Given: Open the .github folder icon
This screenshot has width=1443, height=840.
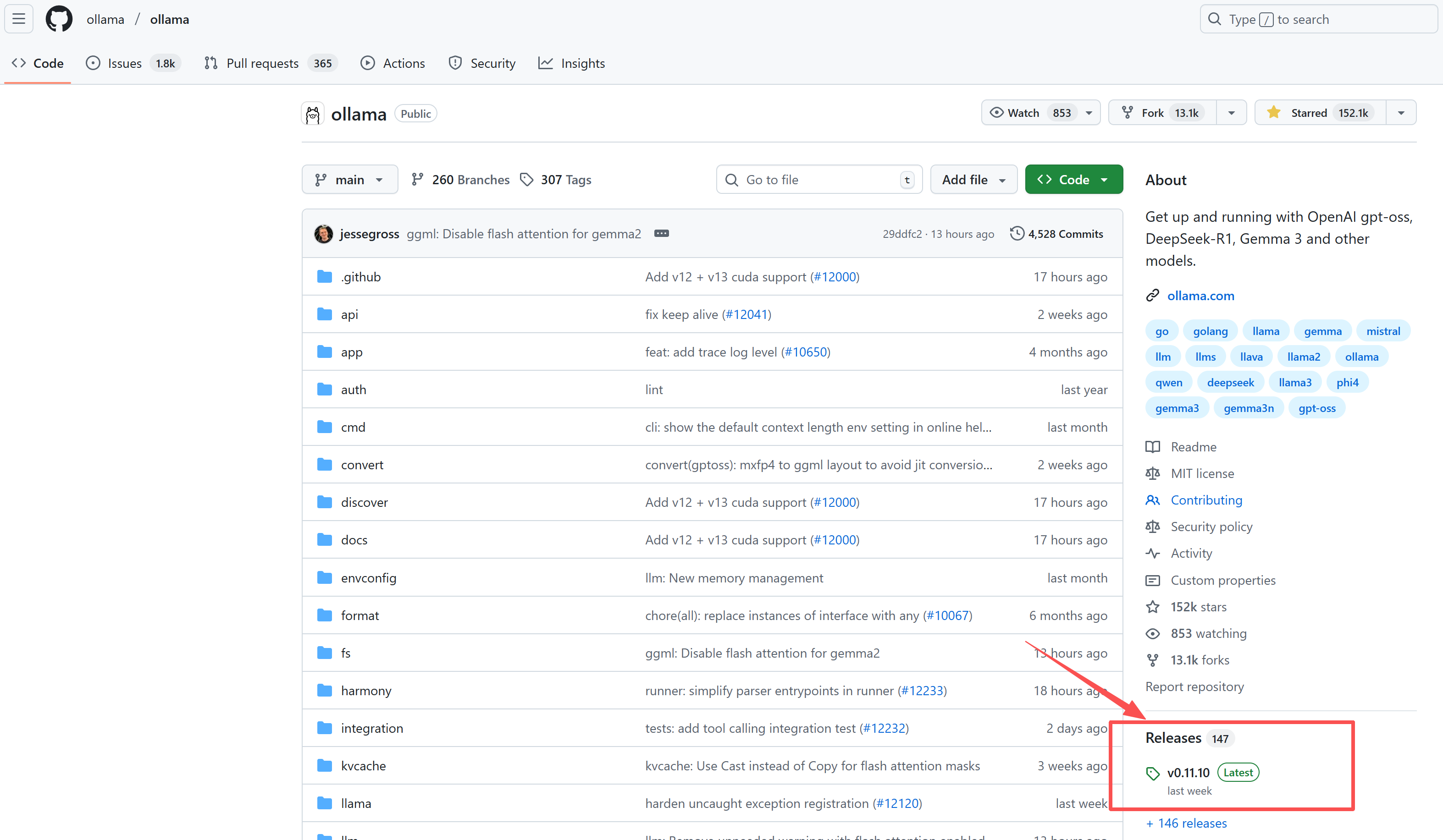Looking at the screenshot, I should (x=325, y=277).
